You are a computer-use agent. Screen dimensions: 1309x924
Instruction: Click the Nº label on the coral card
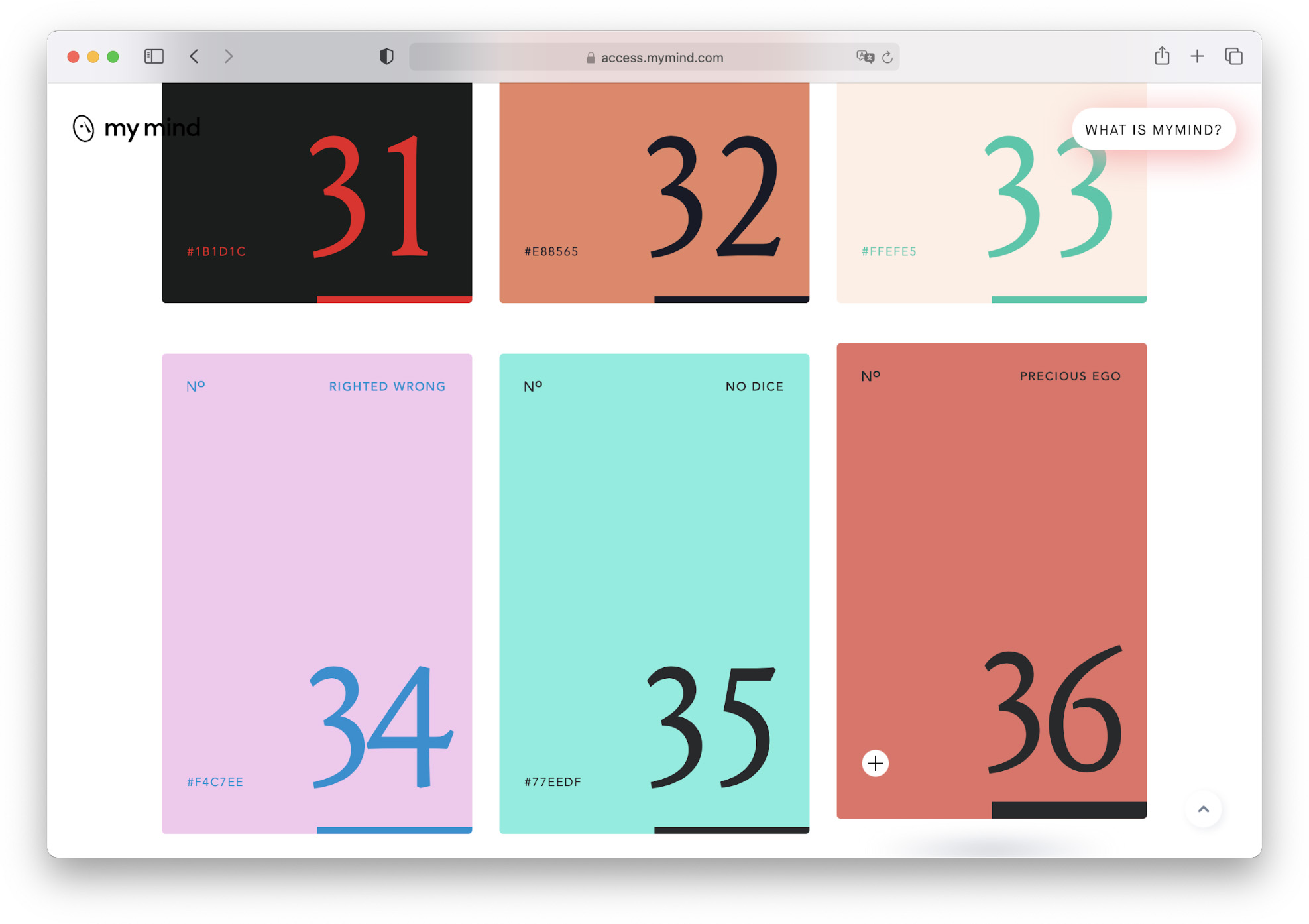[x=870, y=376]
